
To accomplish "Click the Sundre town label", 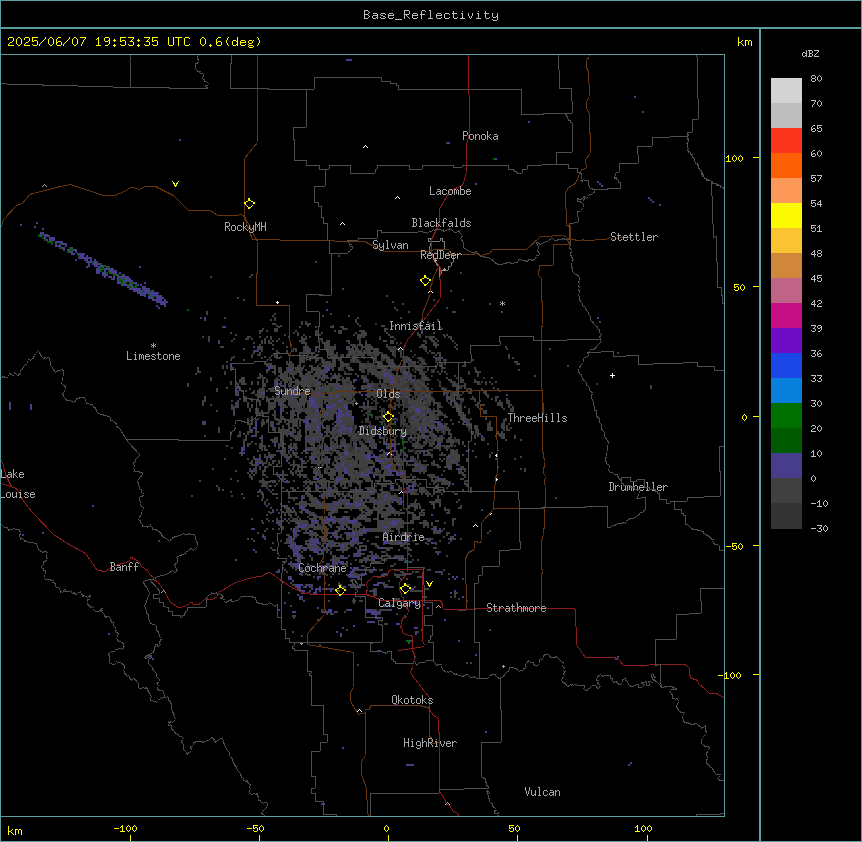I will [292, 391].
